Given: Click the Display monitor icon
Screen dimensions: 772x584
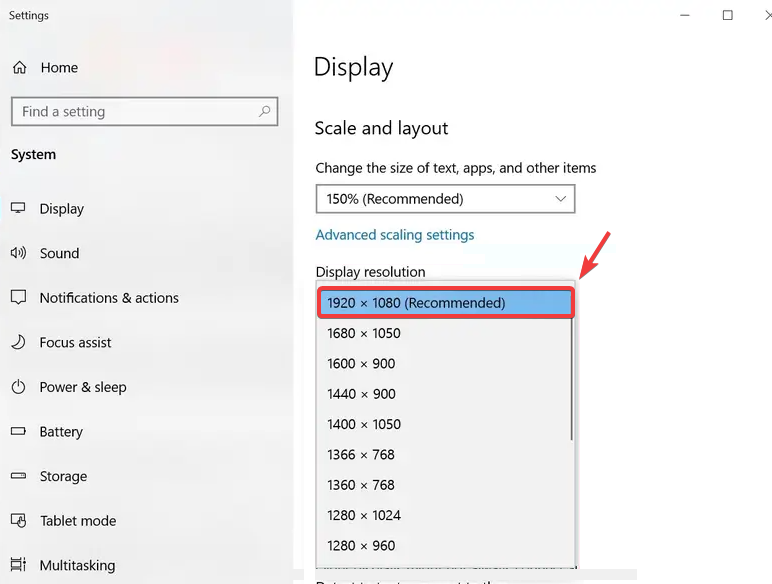Looking at the screenshot, I should point(18,208).
